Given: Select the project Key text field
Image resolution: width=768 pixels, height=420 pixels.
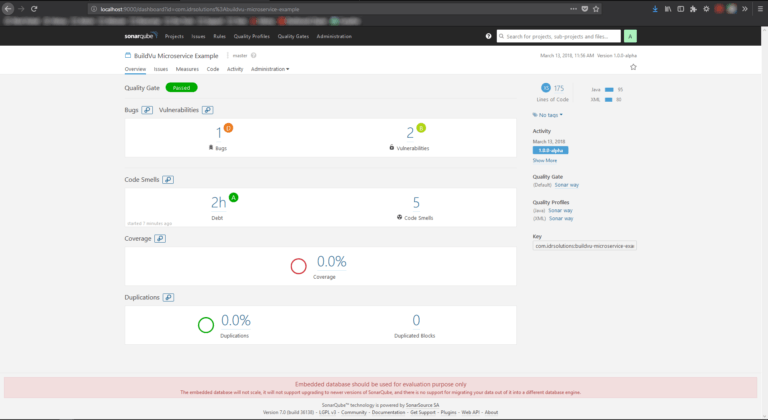Looking at the screenshot, I should click(x=585, y=245).
